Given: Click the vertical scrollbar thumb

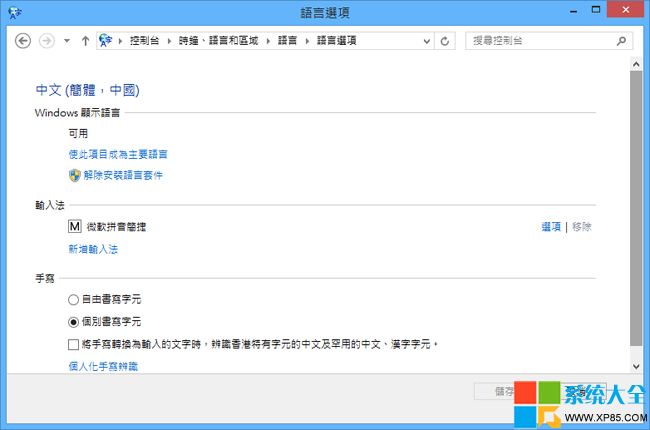Looking at the screenshot, I should [636, 208].
